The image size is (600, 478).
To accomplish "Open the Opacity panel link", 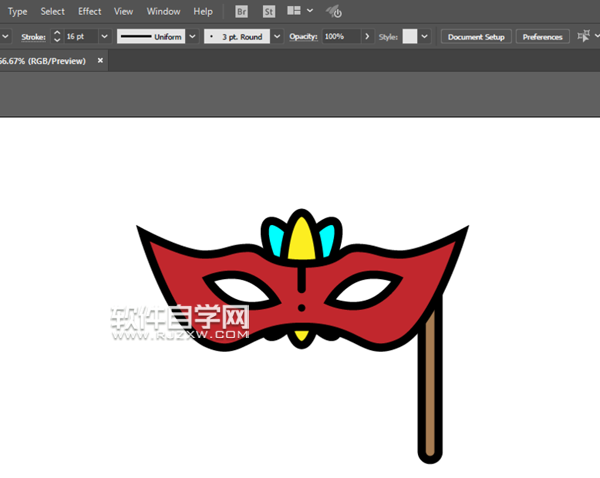I will coord(303,36).
